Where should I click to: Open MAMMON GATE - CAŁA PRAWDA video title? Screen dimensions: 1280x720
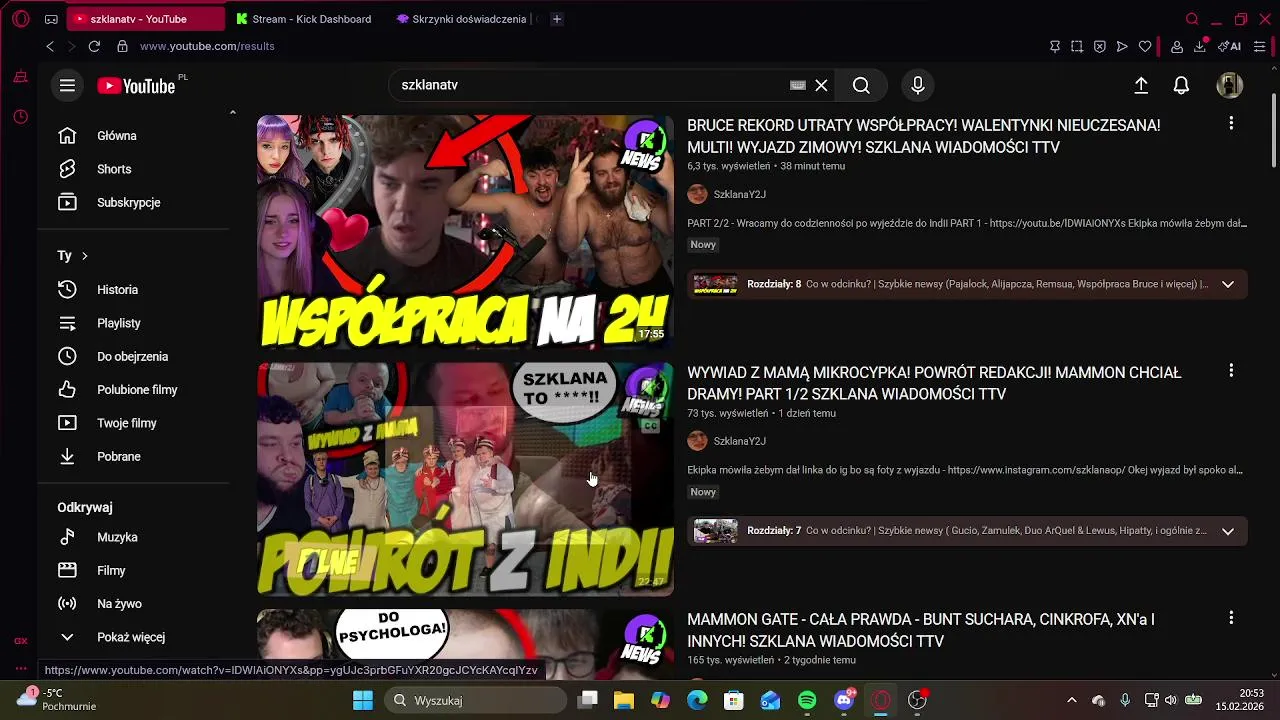point(920,631)
